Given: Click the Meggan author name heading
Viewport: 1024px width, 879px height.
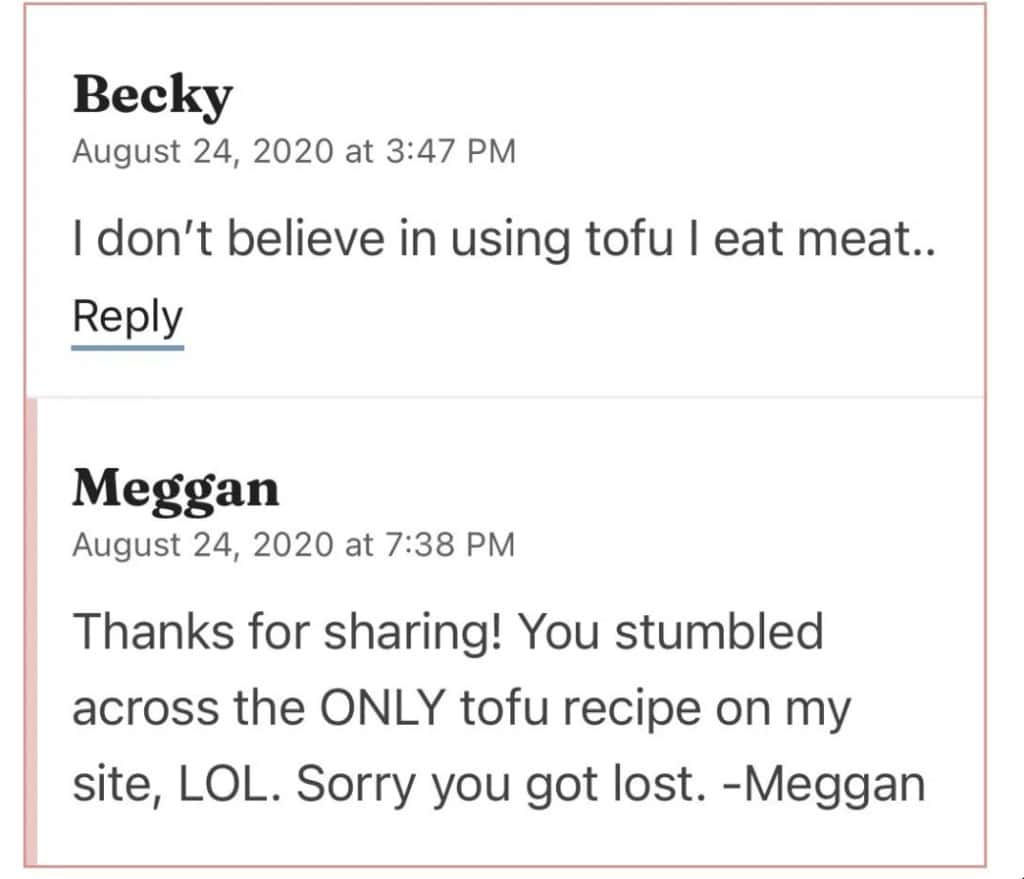Looking at the screenshot, I should pyautogui.click(x=175, y=489).
